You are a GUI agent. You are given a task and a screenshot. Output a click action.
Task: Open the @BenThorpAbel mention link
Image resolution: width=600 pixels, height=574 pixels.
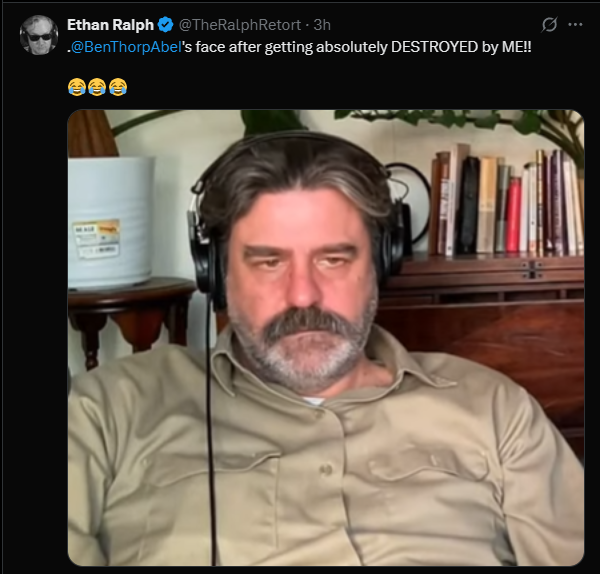coord(126,47)
